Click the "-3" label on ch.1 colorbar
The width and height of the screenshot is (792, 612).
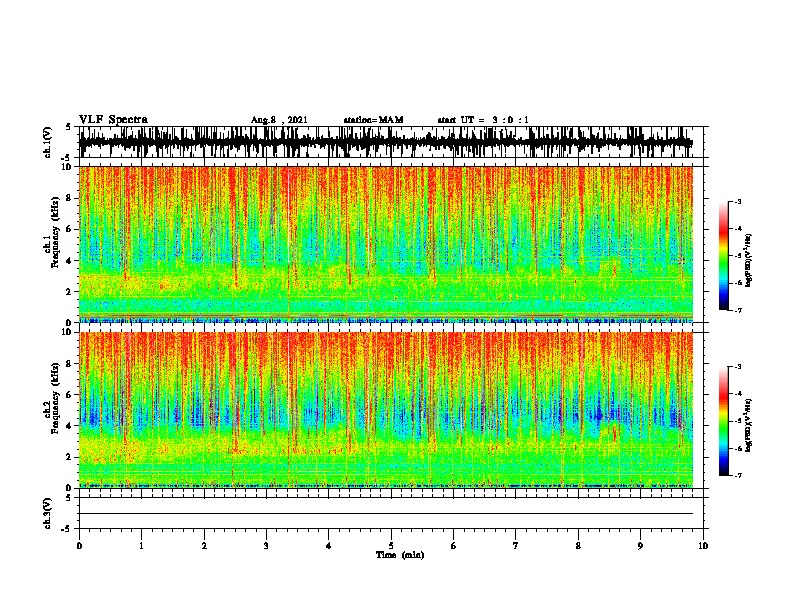[737, 201]
